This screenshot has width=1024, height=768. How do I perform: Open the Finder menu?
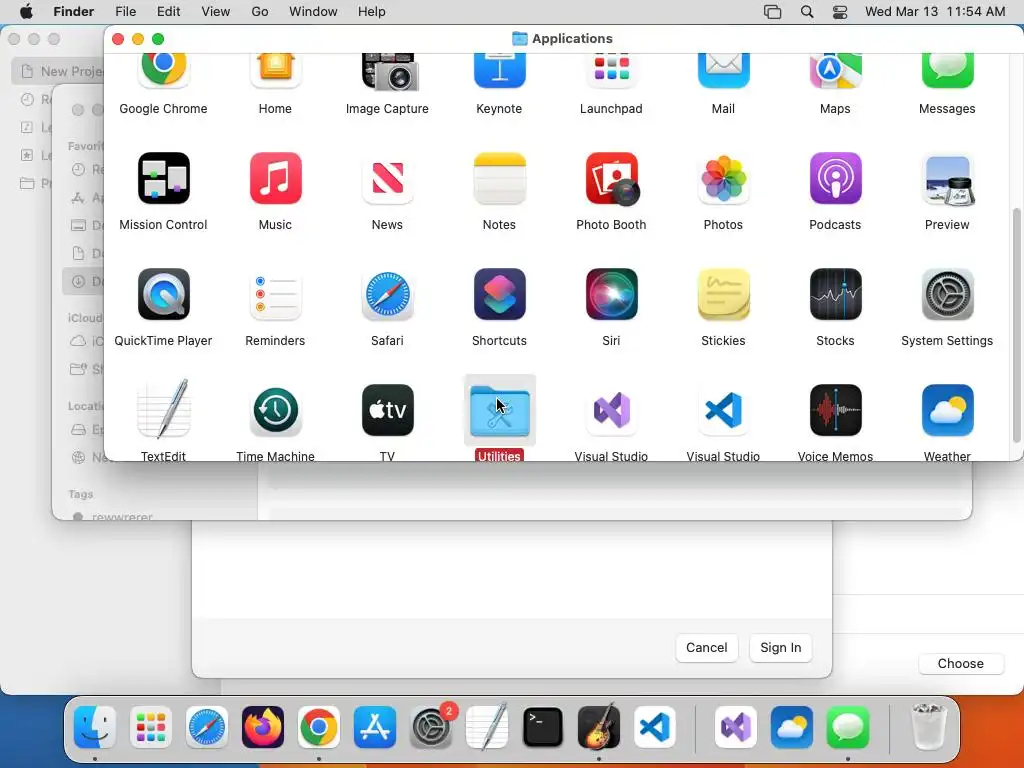click(x=73, y=12)
